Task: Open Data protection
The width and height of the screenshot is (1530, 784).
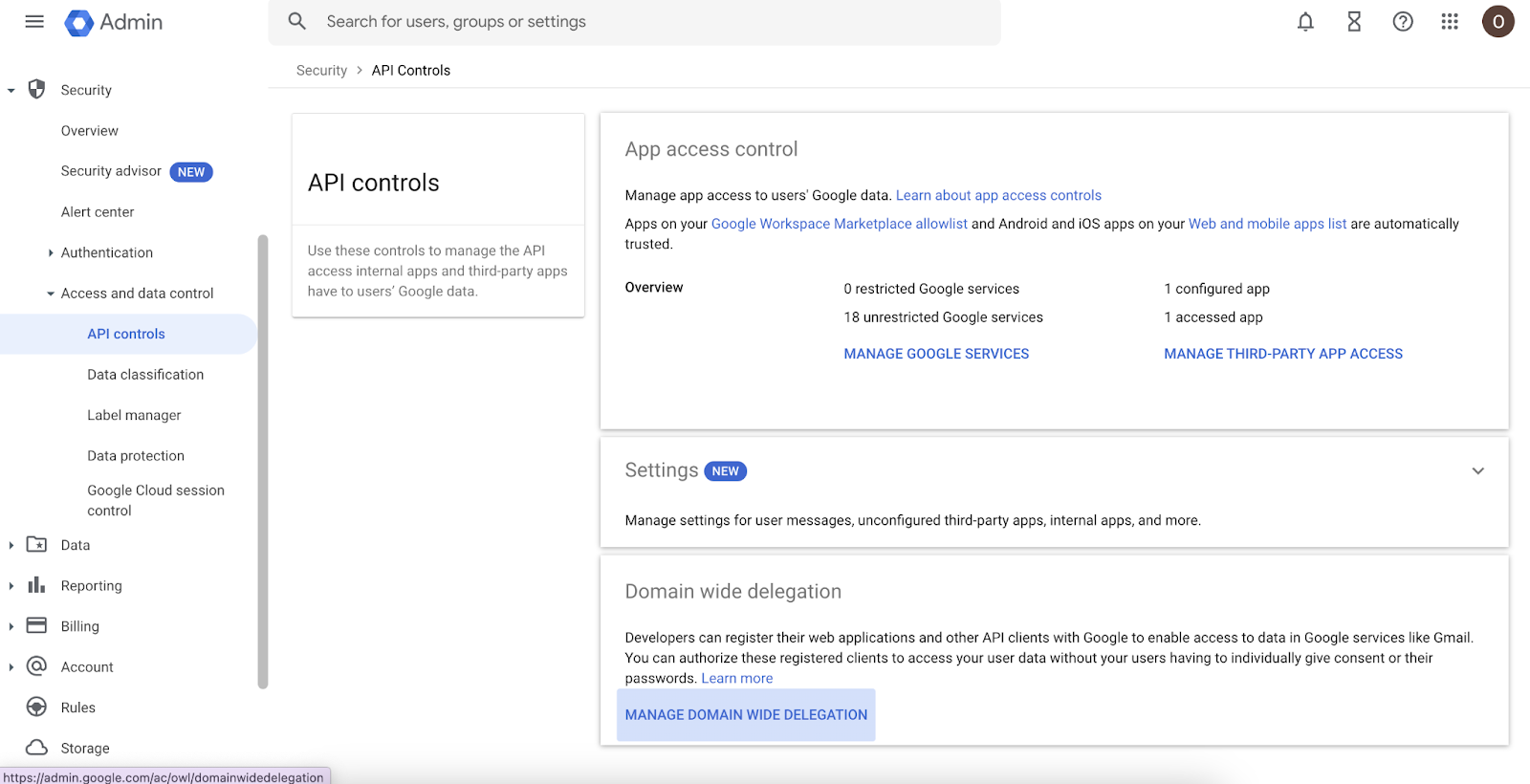Action: [136, 456]
